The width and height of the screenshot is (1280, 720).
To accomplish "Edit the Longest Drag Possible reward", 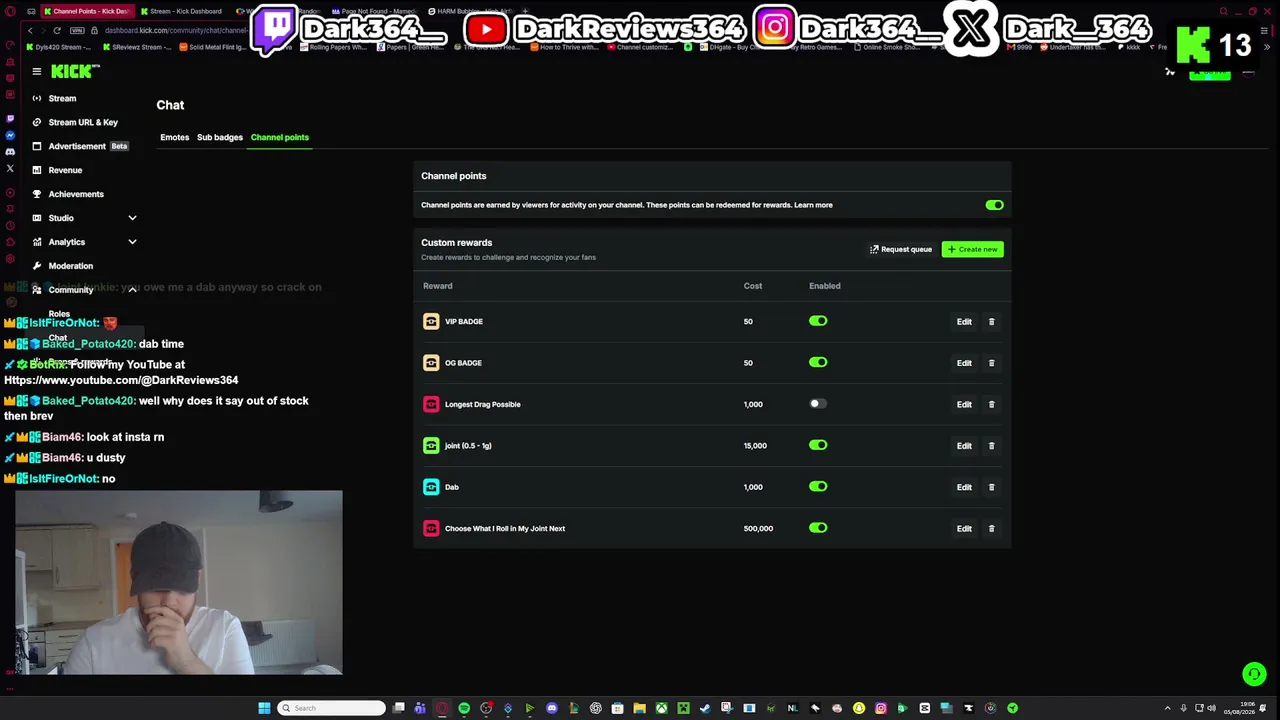I will (x=964, y=405).
